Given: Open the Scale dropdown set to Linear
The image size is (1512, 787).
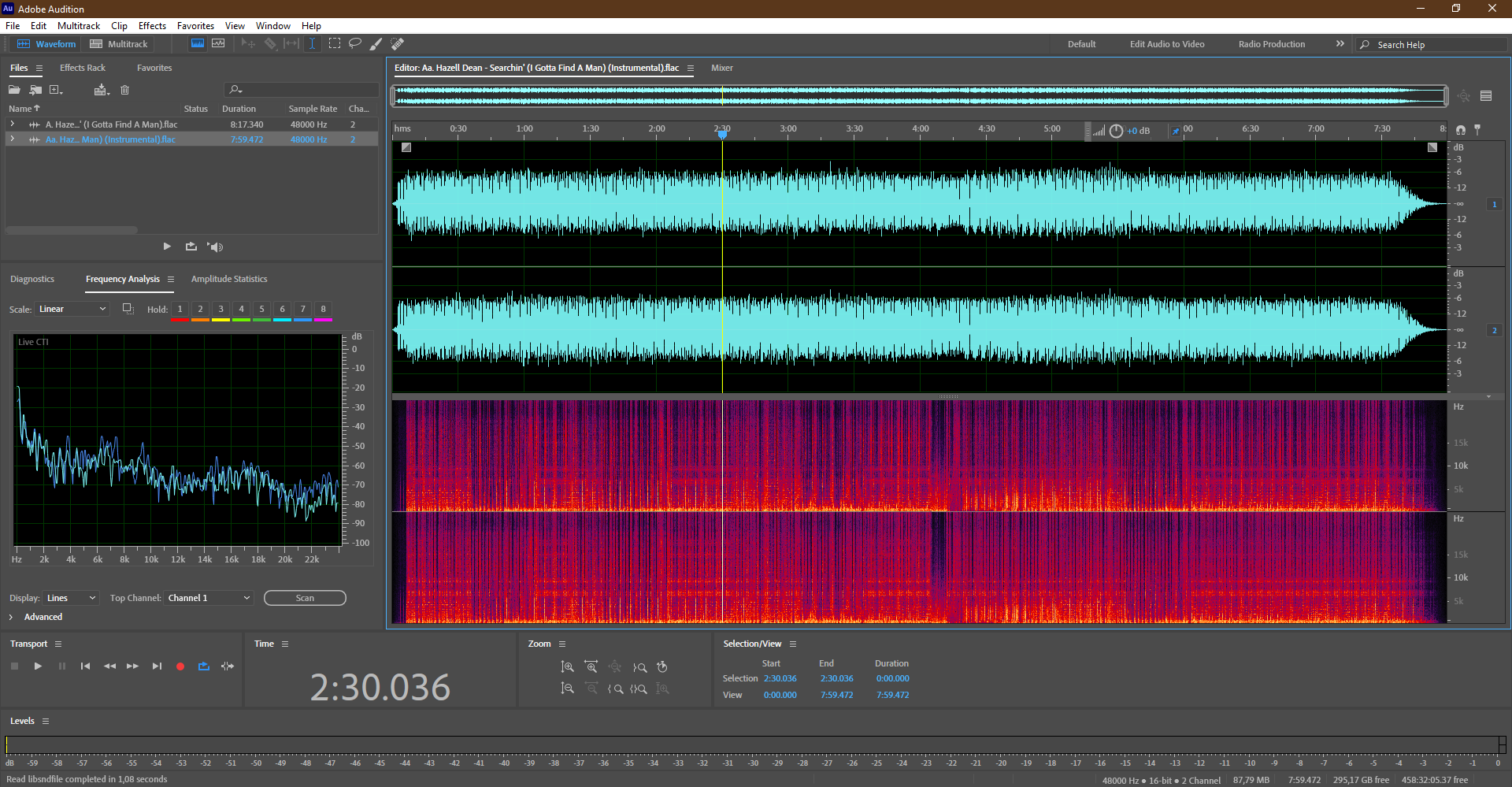Looking at the screenshot, I should tap(71, 309).
